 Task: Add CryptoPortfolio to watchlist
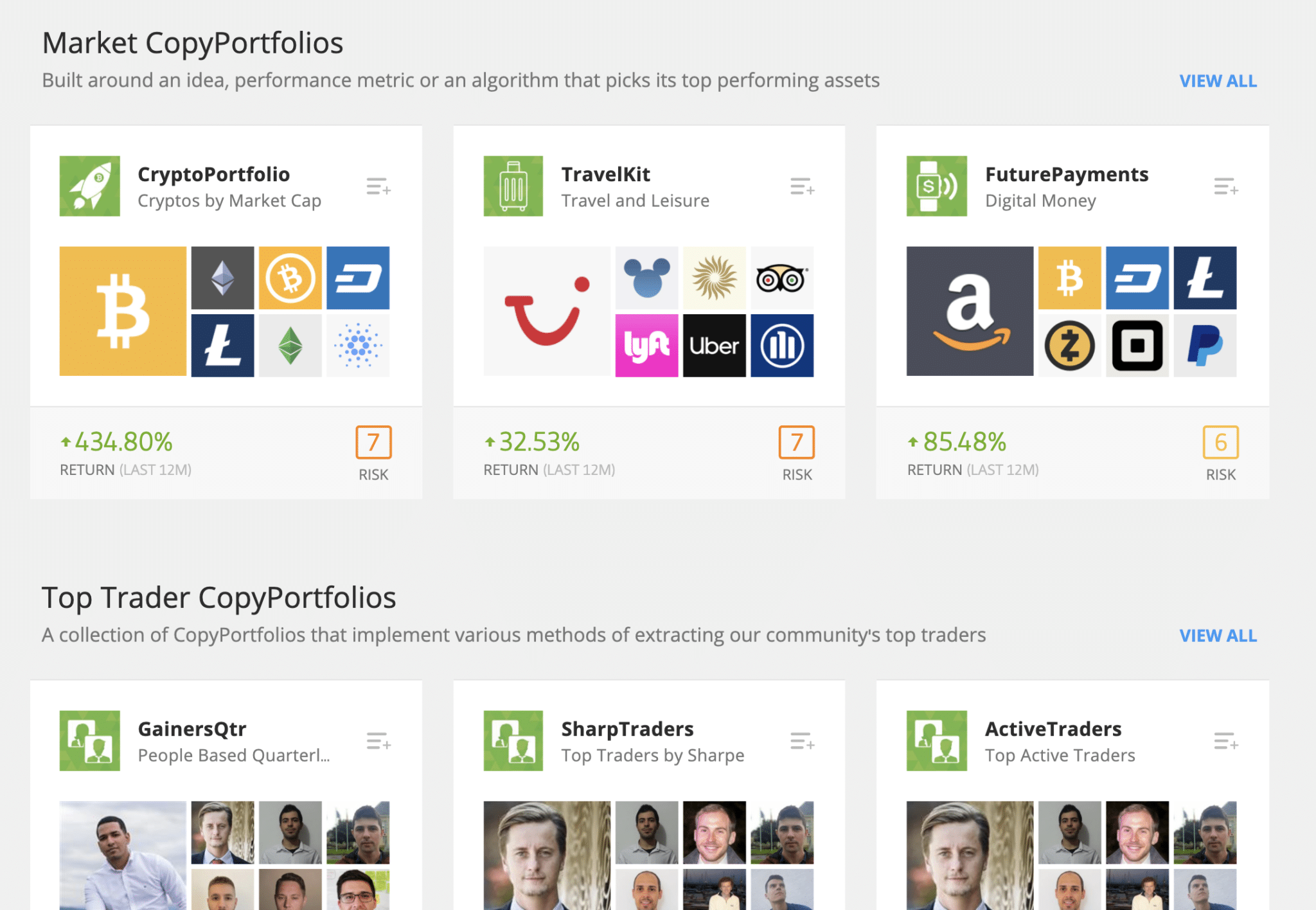pos(378,186)
